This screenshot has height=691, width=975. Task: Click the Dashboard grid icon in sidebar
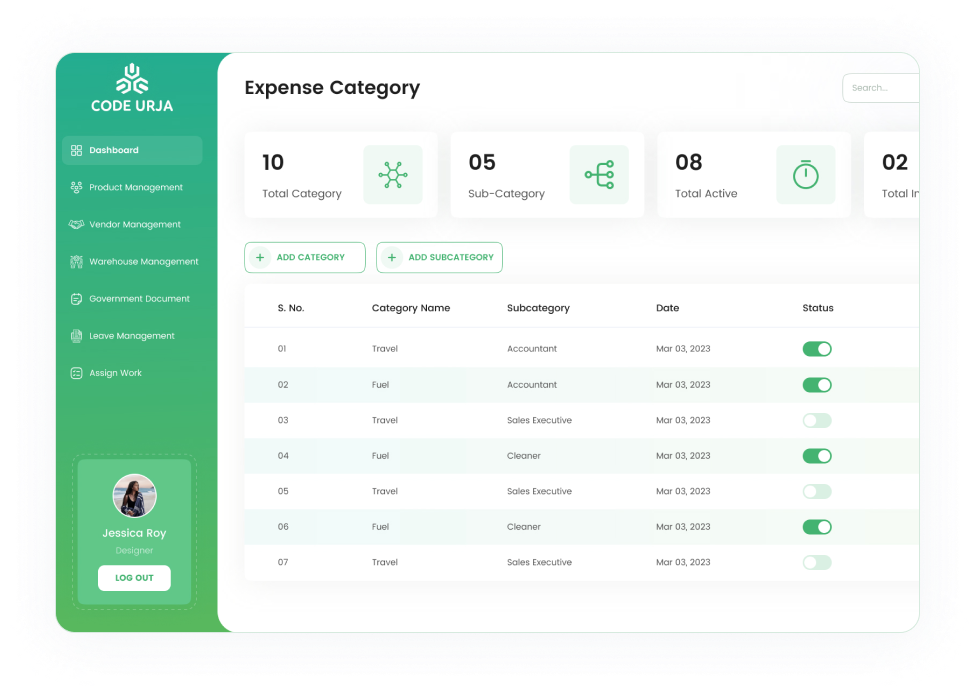pyautogui.click(x=76, y=150)
